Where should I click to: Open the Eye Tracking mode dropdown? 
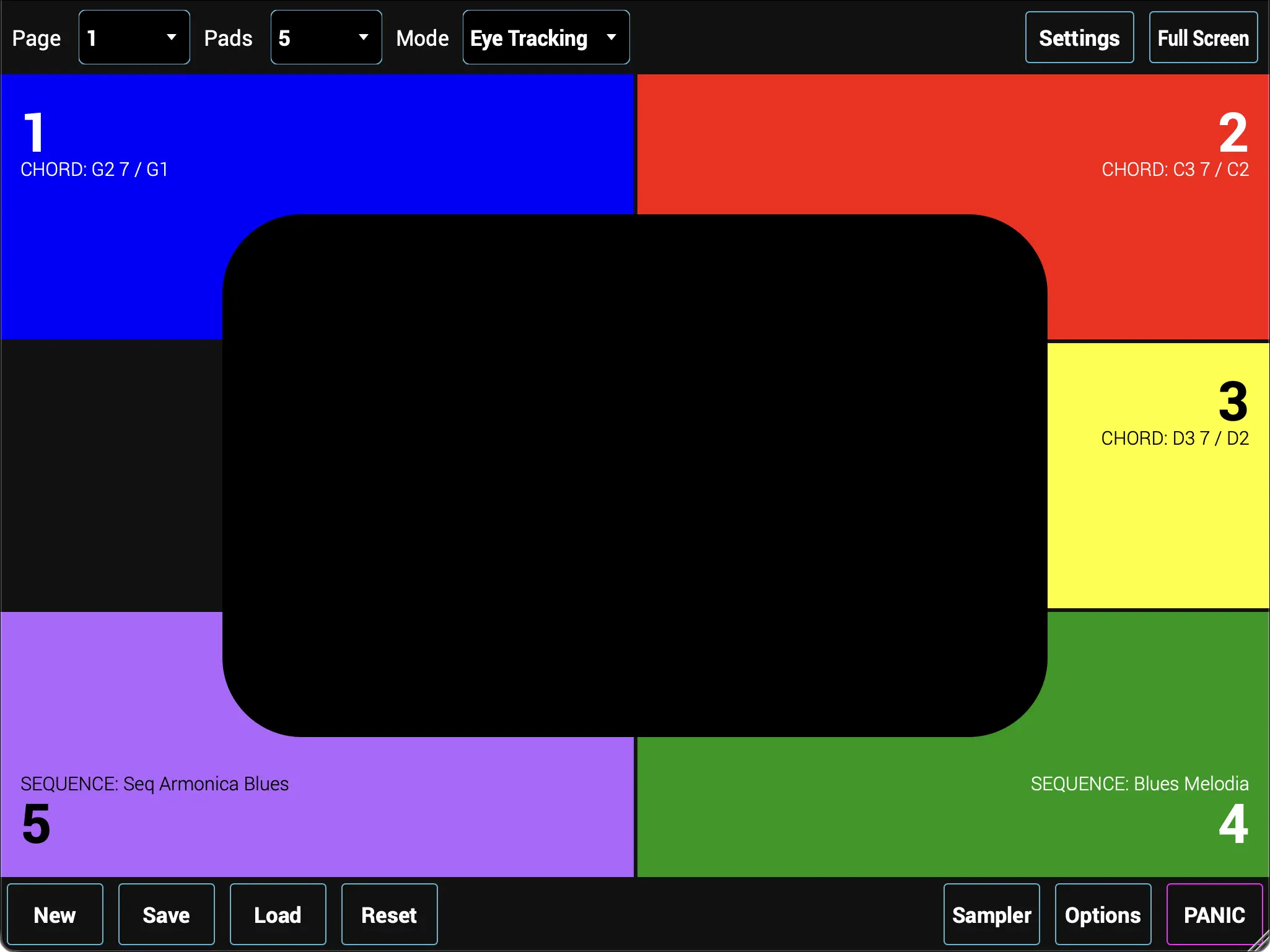coord(545,37)
